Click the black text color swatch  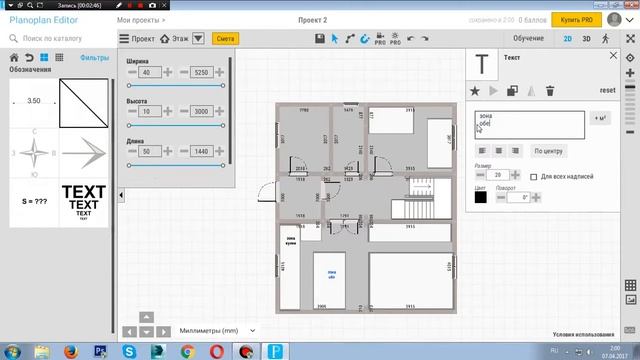[480, 197]
